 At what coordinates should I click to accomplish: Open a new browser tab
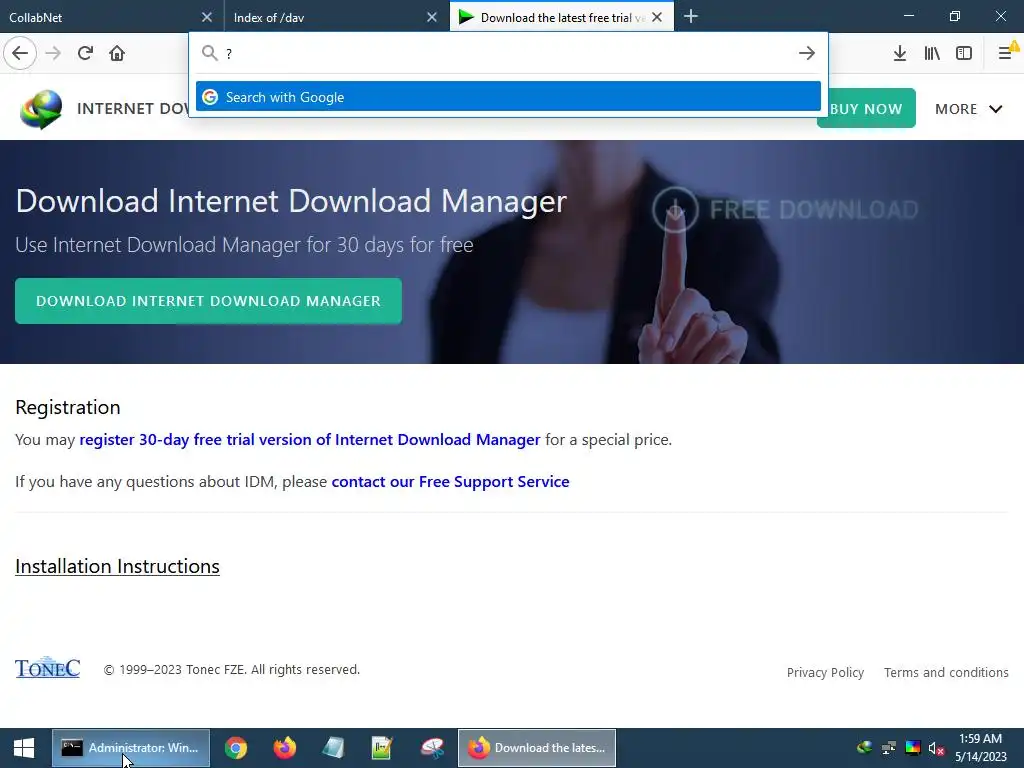[690, 16]
